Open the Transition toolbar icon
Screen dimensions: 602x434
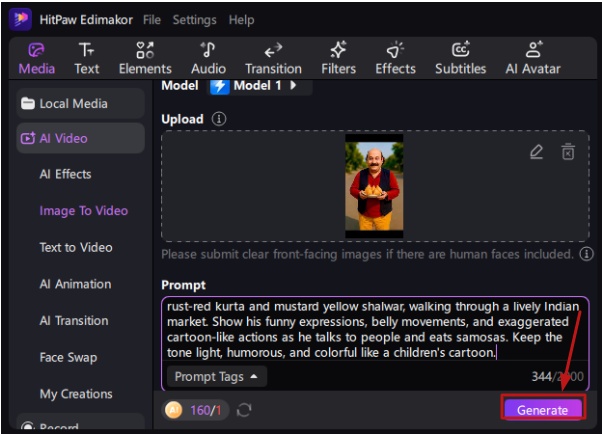(273, 58)
